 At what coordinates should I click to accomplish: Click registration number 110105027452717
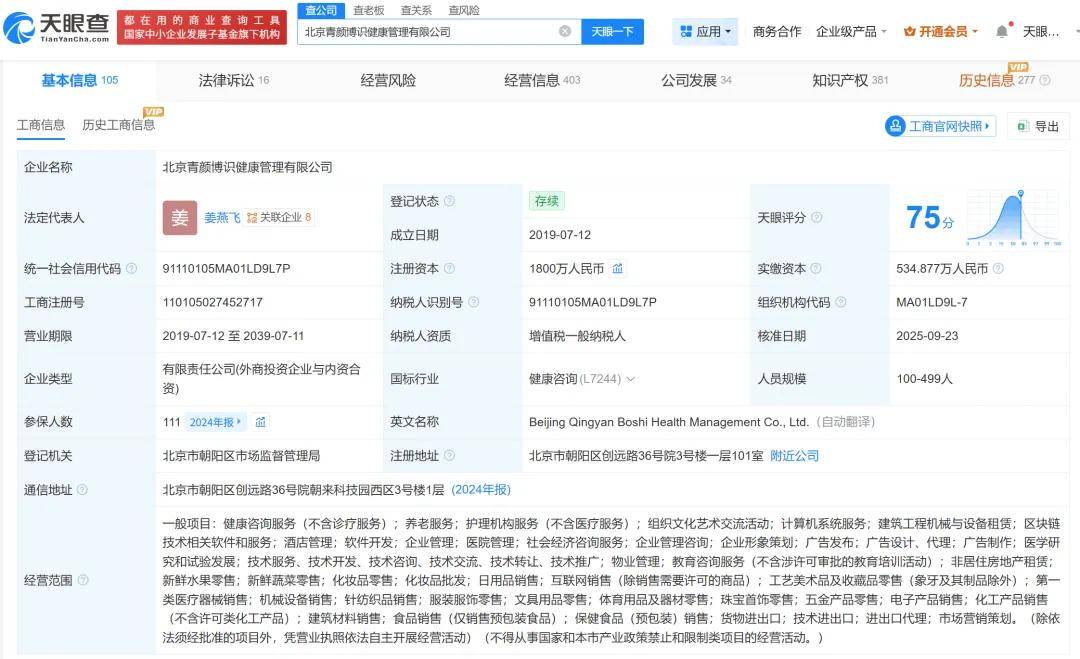[x=212, y=302]
